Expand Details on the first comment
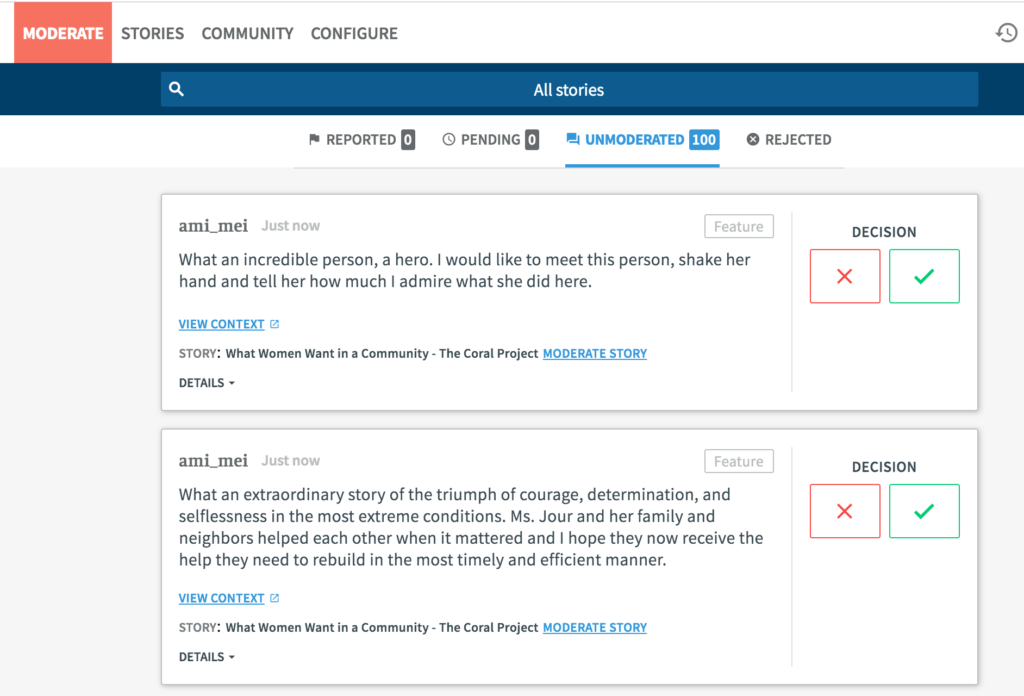Viewport: 1024px width, 696px height. tap(207, 382)
